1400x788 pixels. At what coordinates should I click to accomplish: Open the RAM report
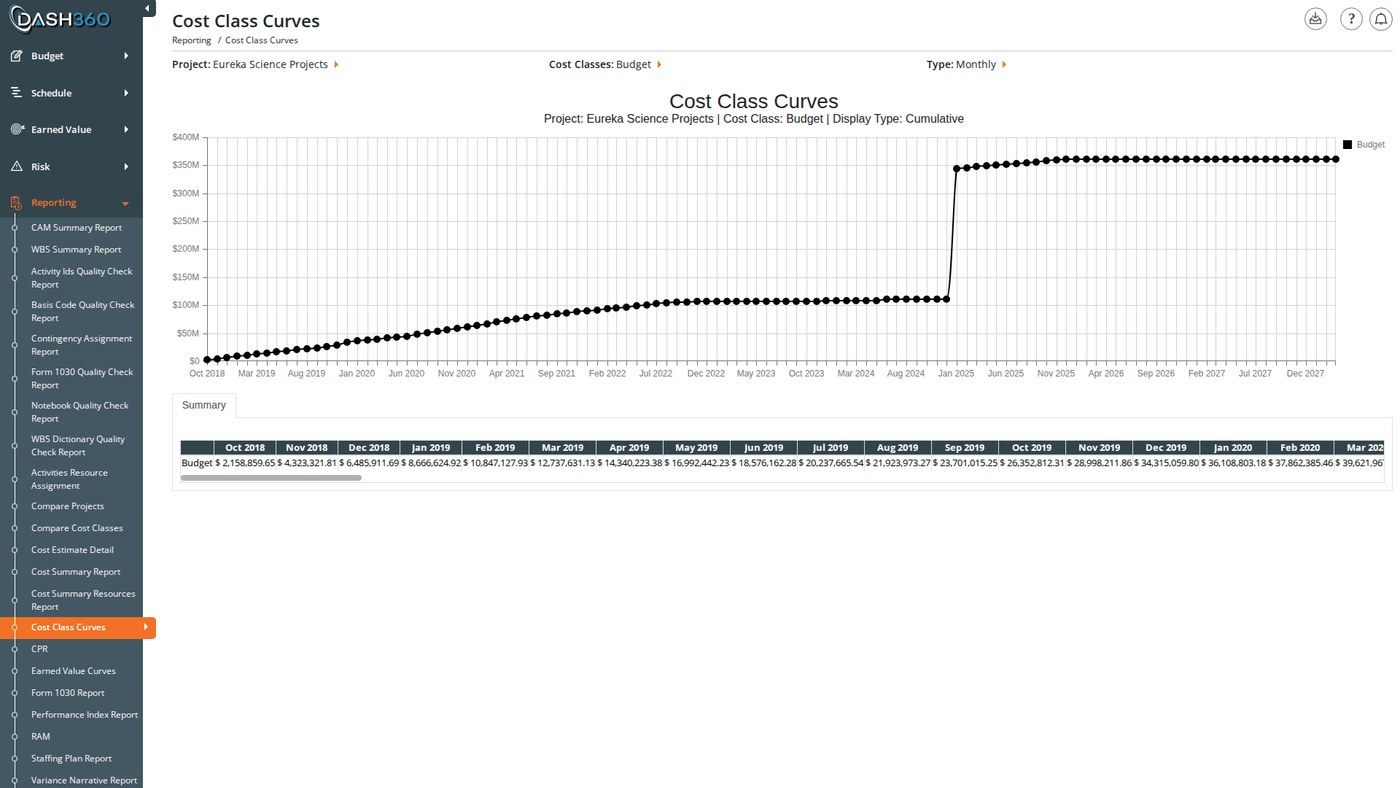40,737
